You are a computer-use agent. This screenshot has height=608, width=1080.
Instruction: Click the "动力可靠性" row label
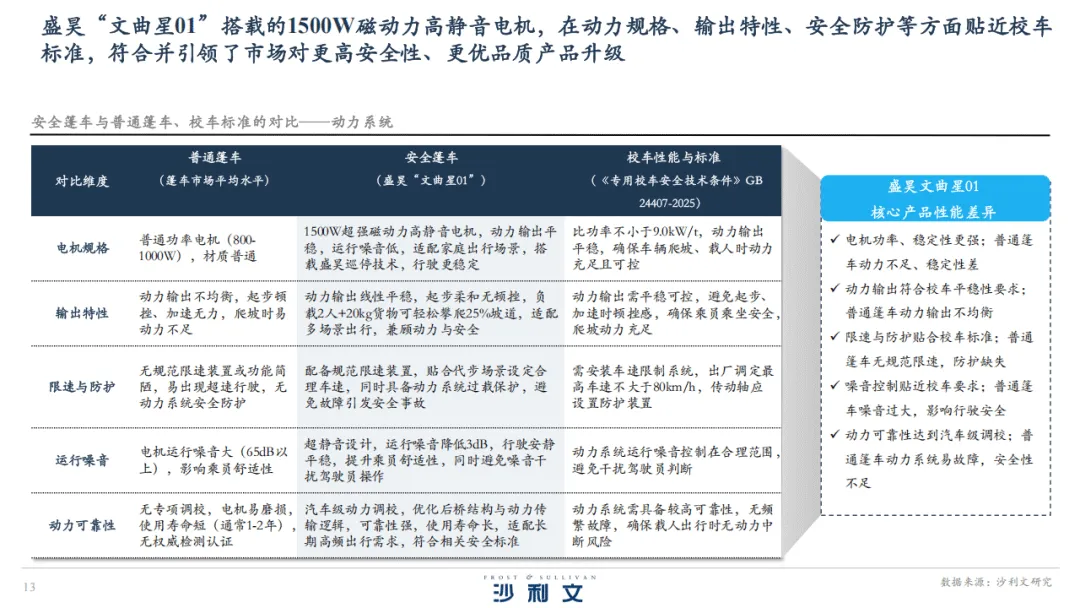[82, 525]
